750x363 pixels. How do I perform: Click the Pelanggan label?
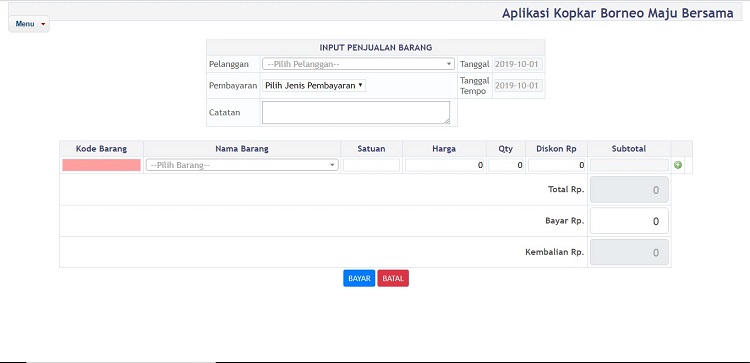[x=229, y=64]
